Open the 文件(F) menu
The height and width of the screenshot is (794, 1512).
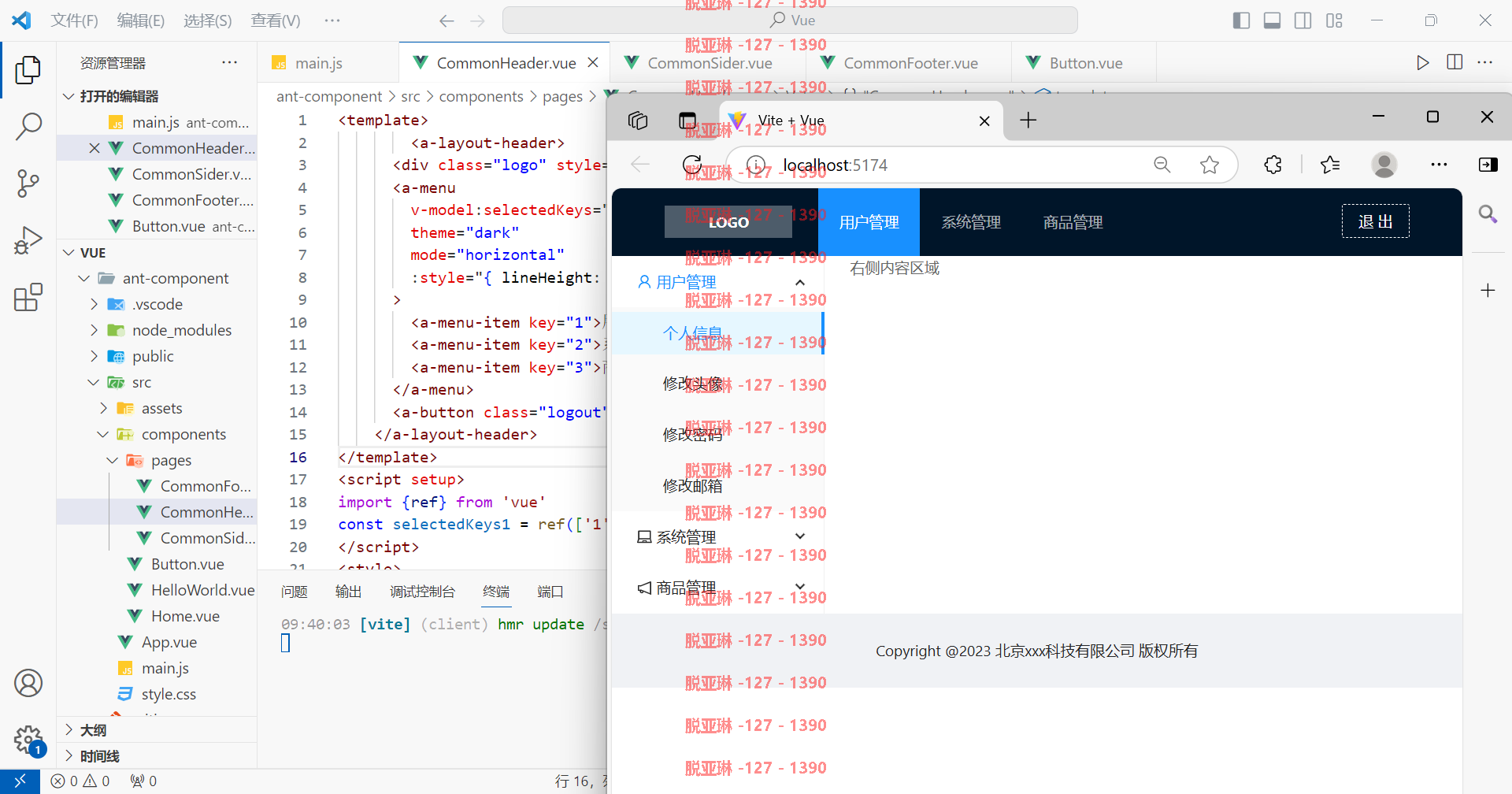point(75,20)
